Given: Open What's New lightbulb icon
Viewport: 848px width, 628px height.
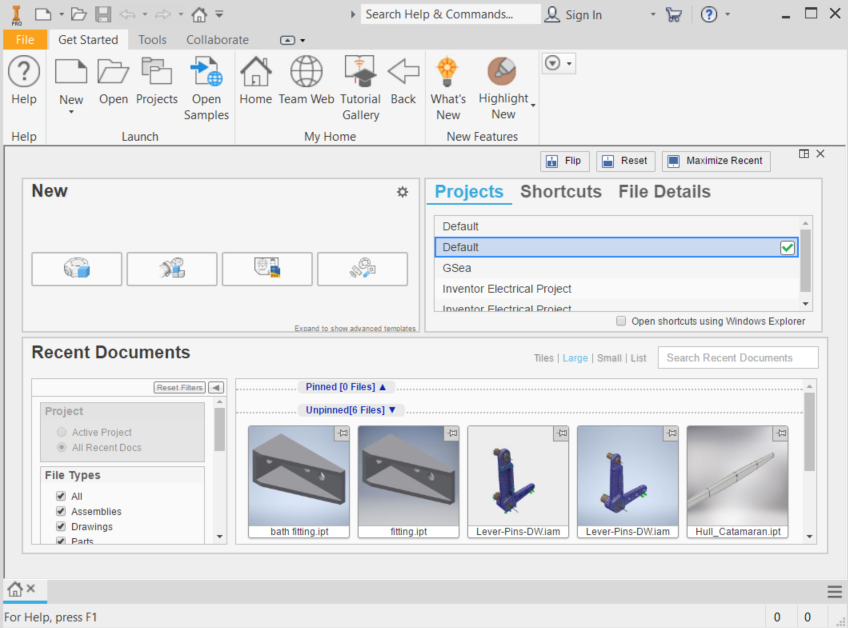Looking at the screenshot, I should coord(448,71).
